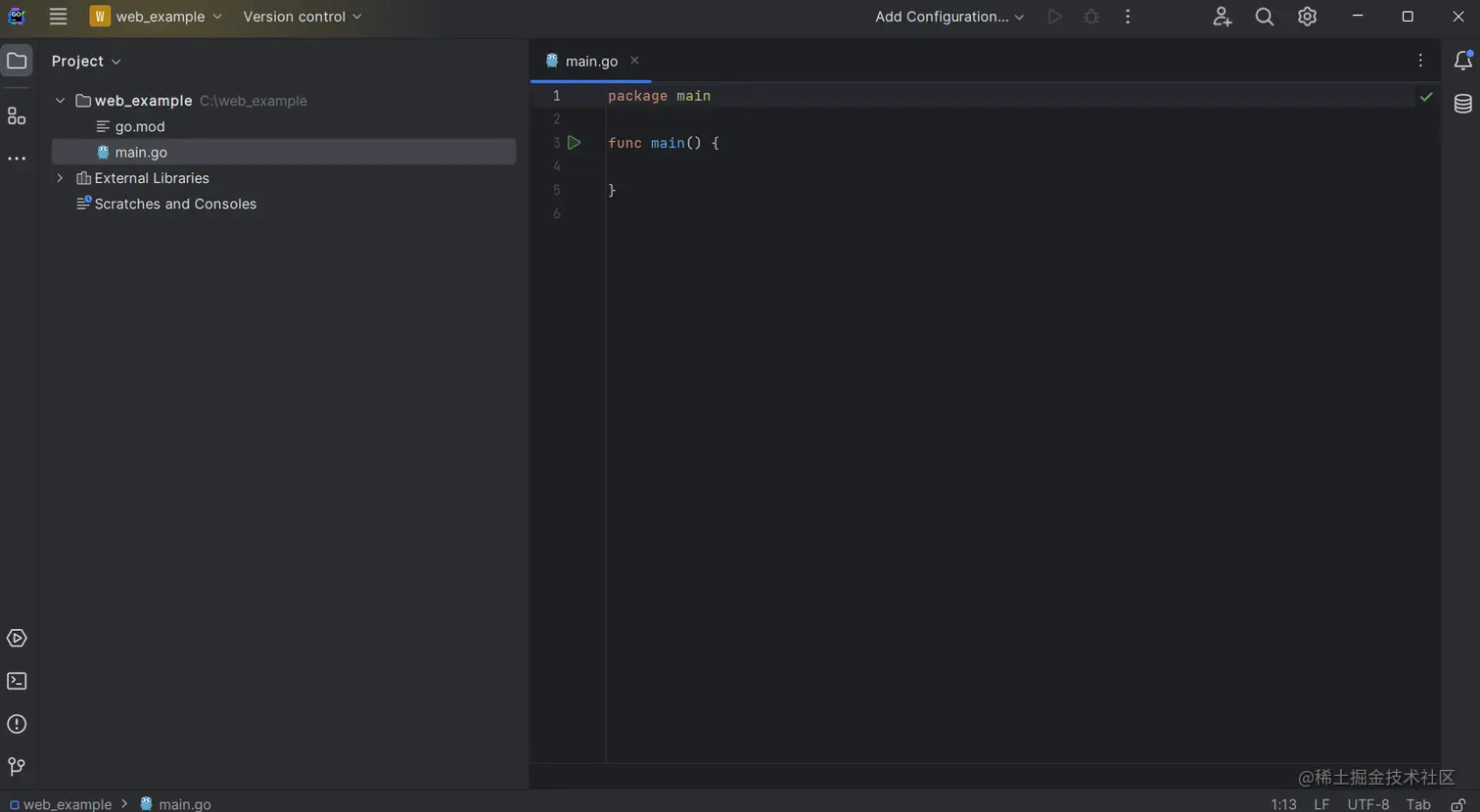This screenshot has width=1480, height=812.
Task: Open Code With Me collaboration icon
Action: tap(1222, 17)
